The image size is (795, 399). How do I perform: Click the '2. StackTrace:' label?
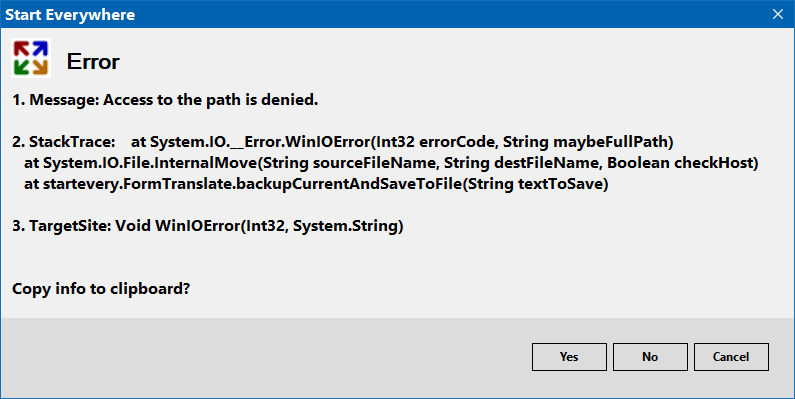[64, 142]
